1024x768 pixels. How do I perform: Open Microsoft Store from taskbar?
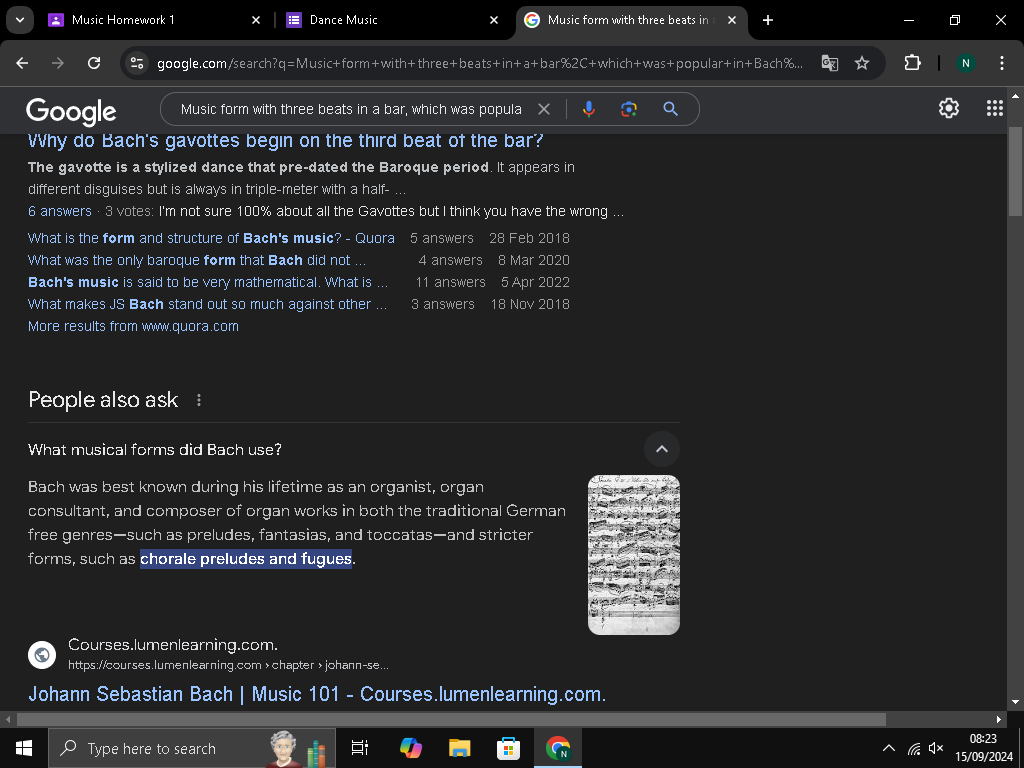(508, 748)
